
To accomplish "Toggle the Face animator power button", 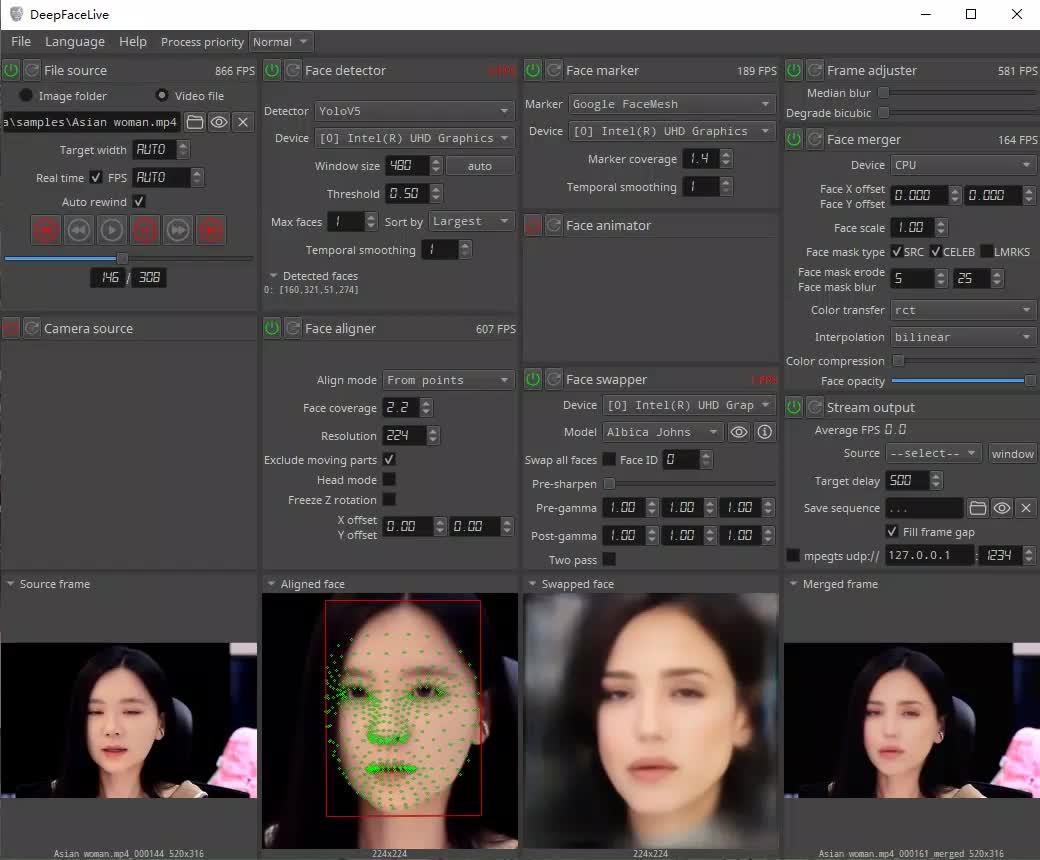I will pos(533,225).
